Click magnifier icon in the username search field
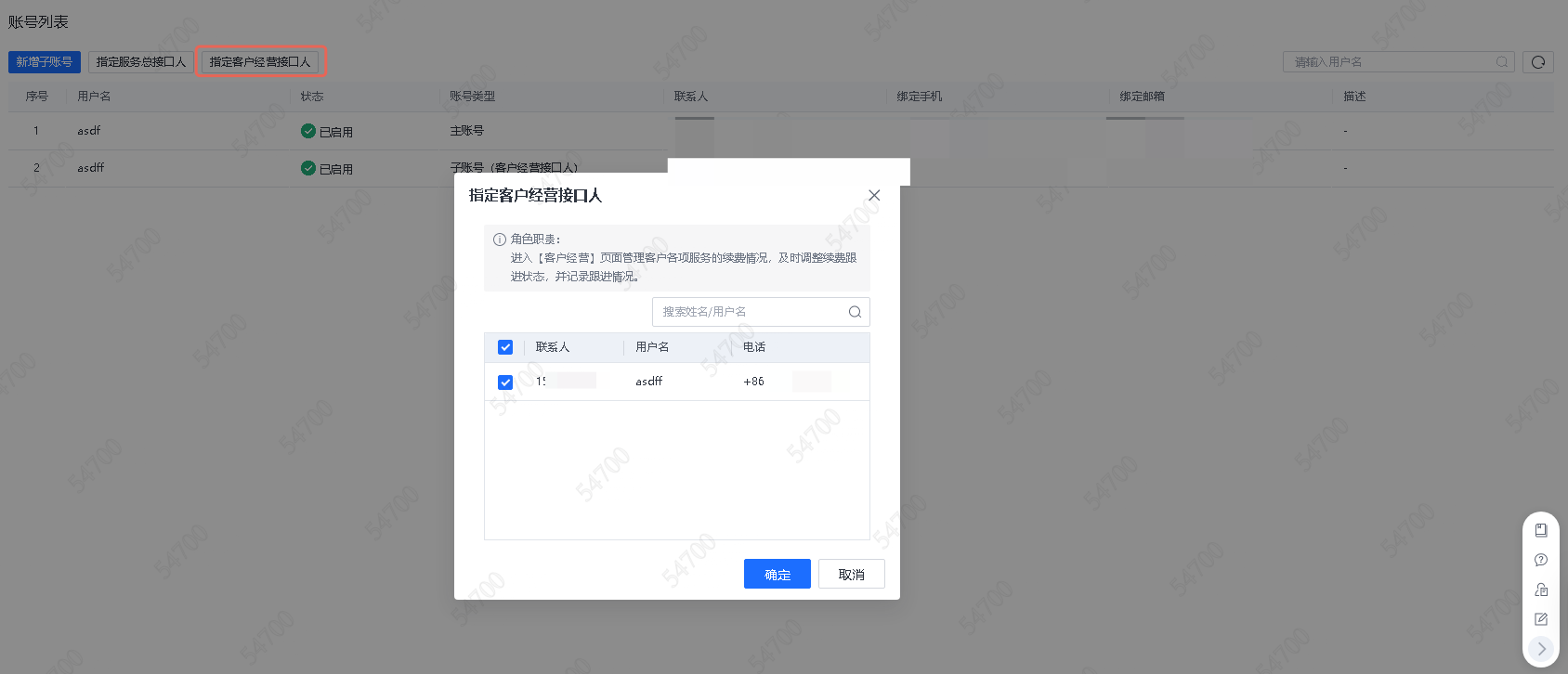This screenshot has height=674, width=1568. [1501, 62]
